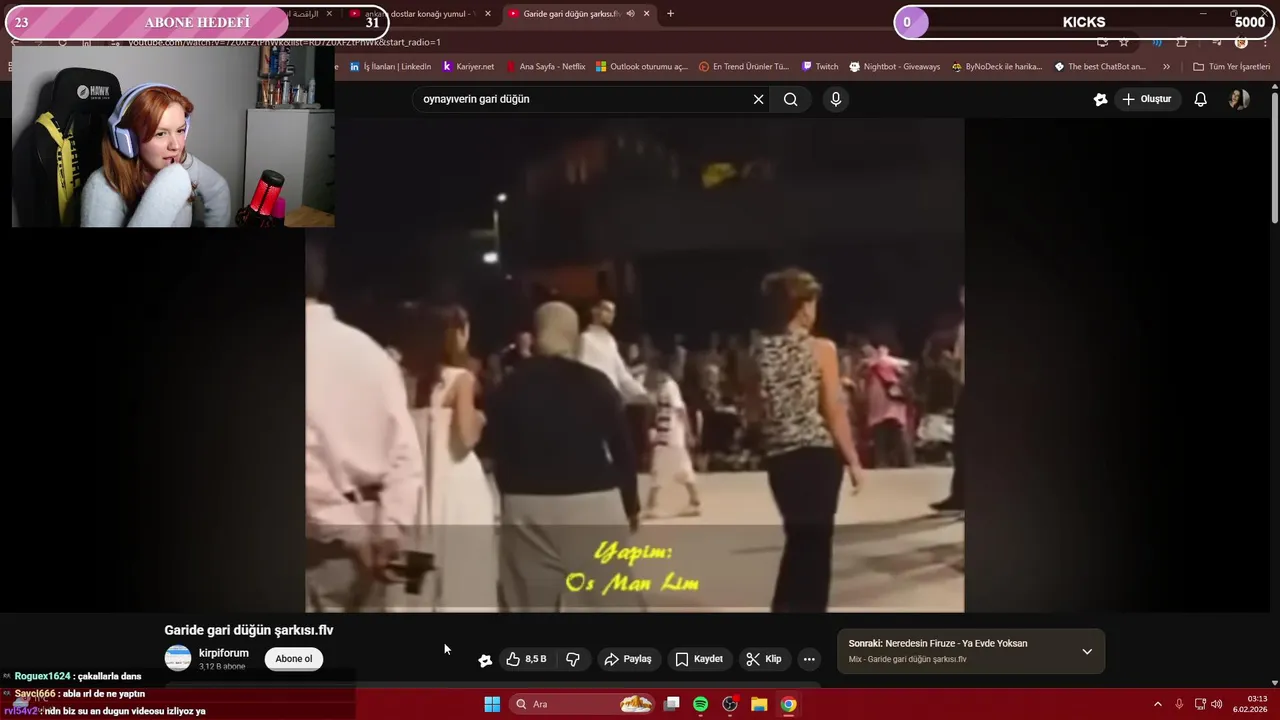Close the dostlar konağı yumul tab
This screenshot has width=1280, height=720.
[x=488, y=14]
